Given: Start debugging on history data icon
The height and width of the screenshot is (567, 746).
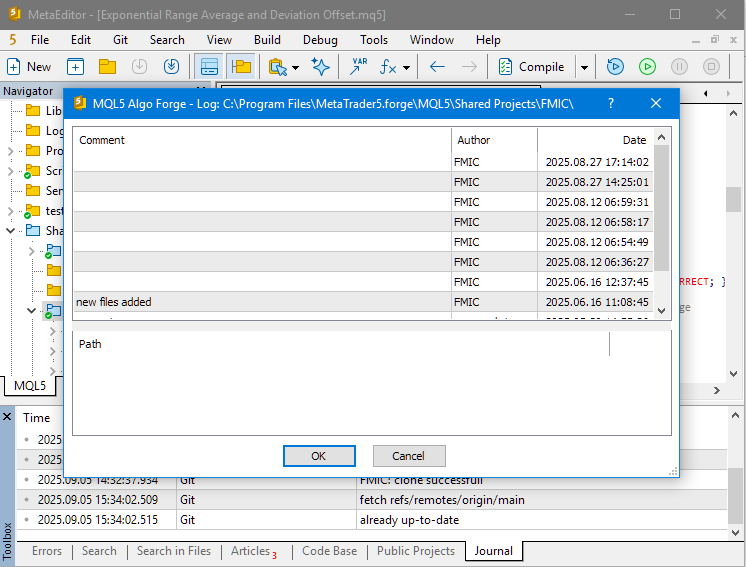Looking at the screenshot, I should point(615,67).
